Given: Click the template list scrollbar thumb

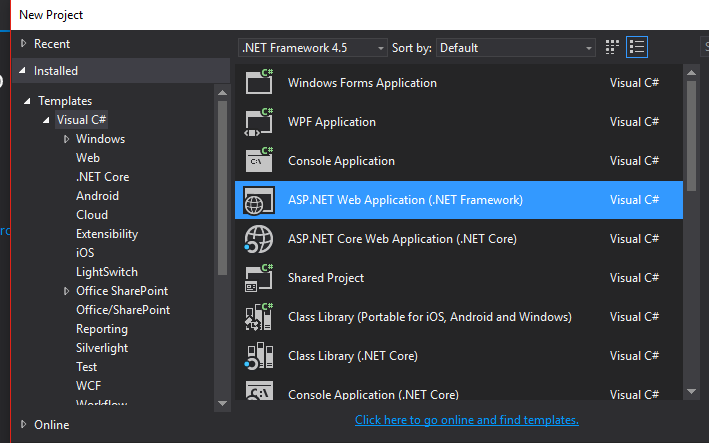Looking at the screenshot, I should tap(691, 136).
